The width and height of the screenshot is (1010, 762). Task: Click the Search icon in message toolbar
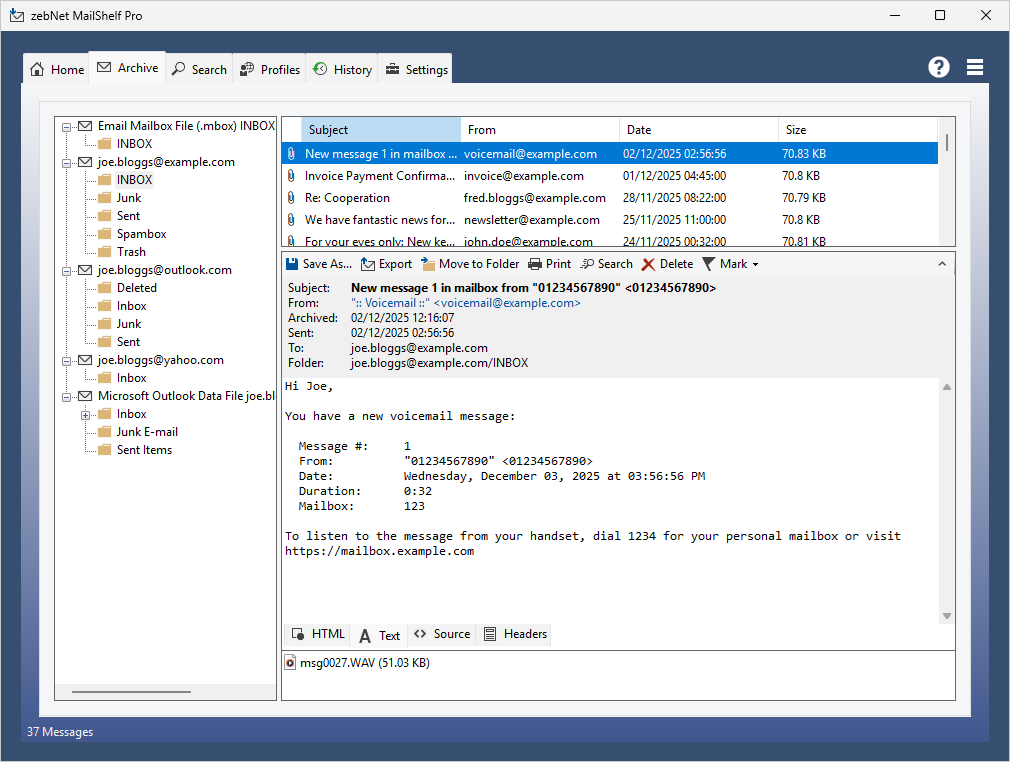(x=588, y=264)
